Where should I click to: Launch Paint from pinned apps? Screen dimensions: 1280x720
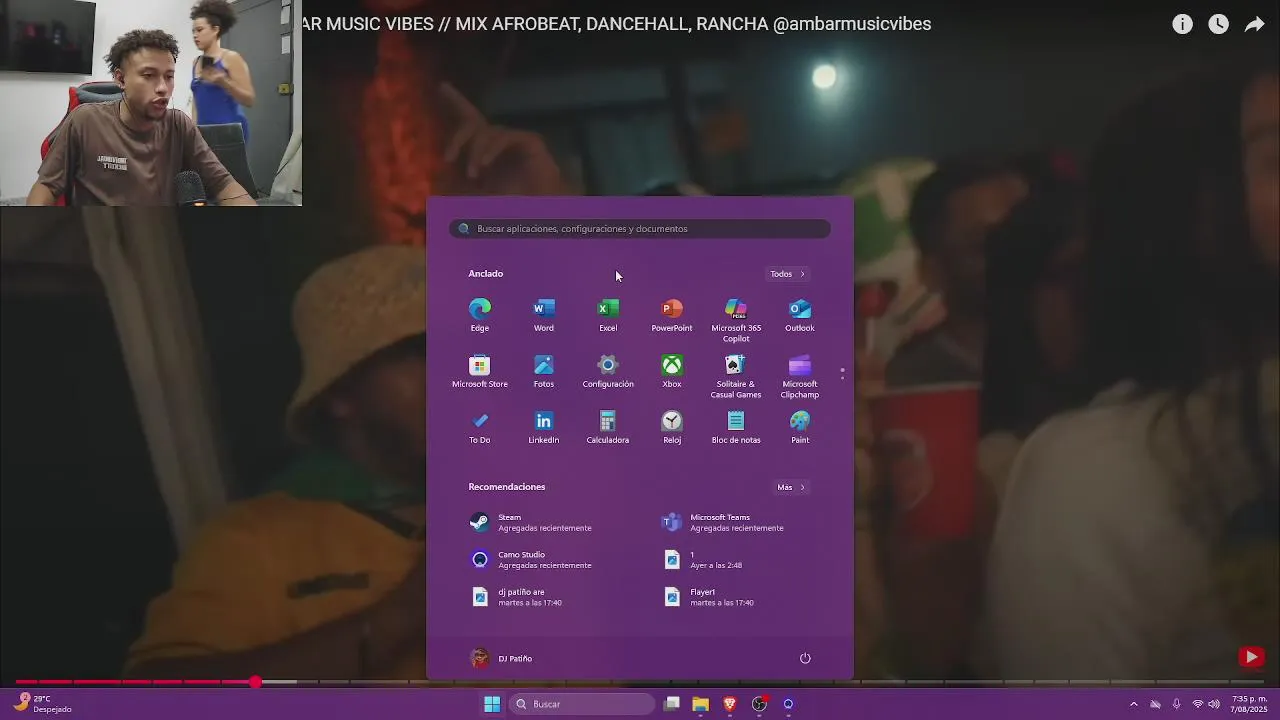point(800,427)
